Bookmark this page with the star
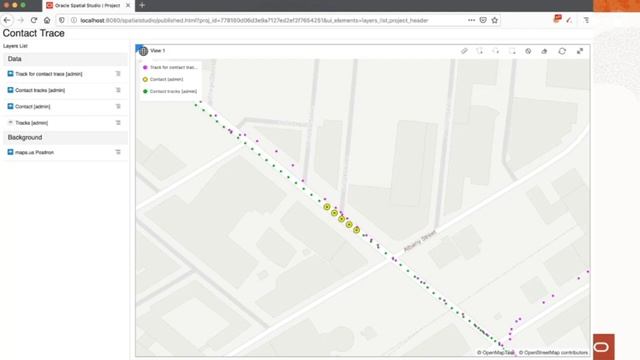The image size is (640, 360). (495, 20)
